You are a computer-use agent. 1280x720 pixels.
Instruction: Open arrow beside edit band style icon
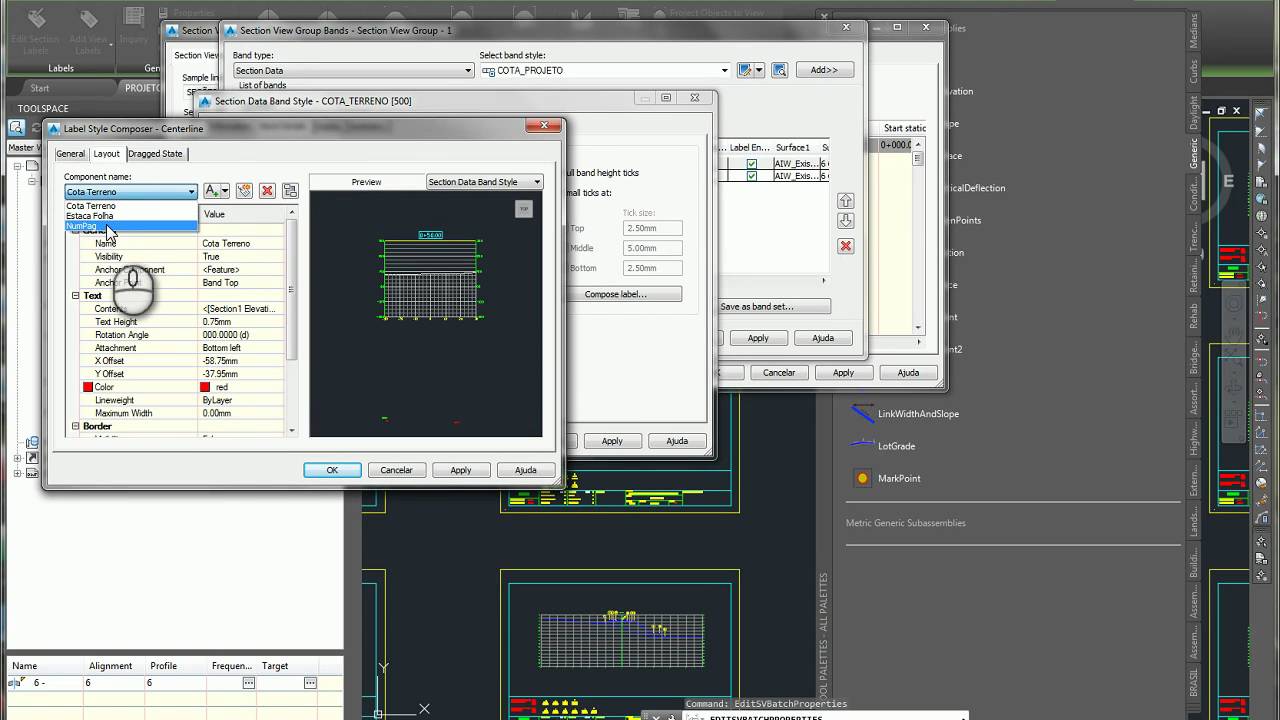click(760, 70)
